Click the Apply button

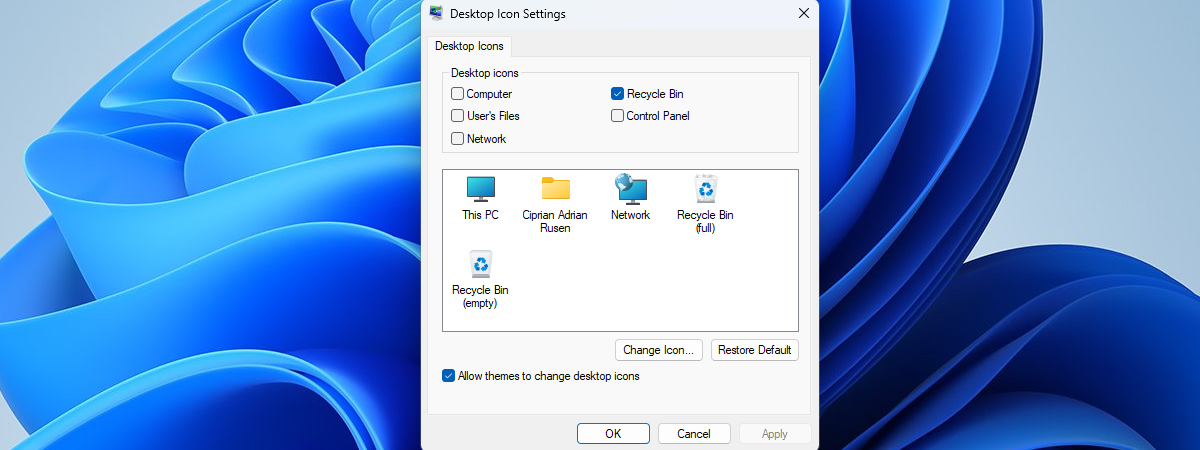pos(775,434)
